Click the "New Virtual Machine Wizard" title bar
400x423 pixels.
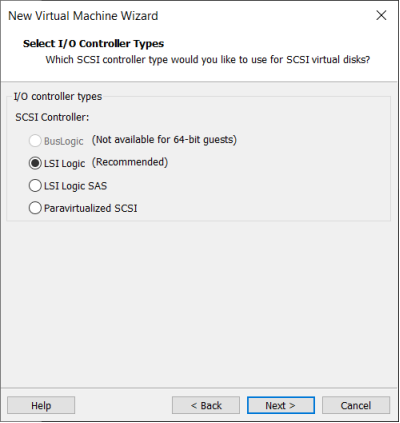click(83, 16)
